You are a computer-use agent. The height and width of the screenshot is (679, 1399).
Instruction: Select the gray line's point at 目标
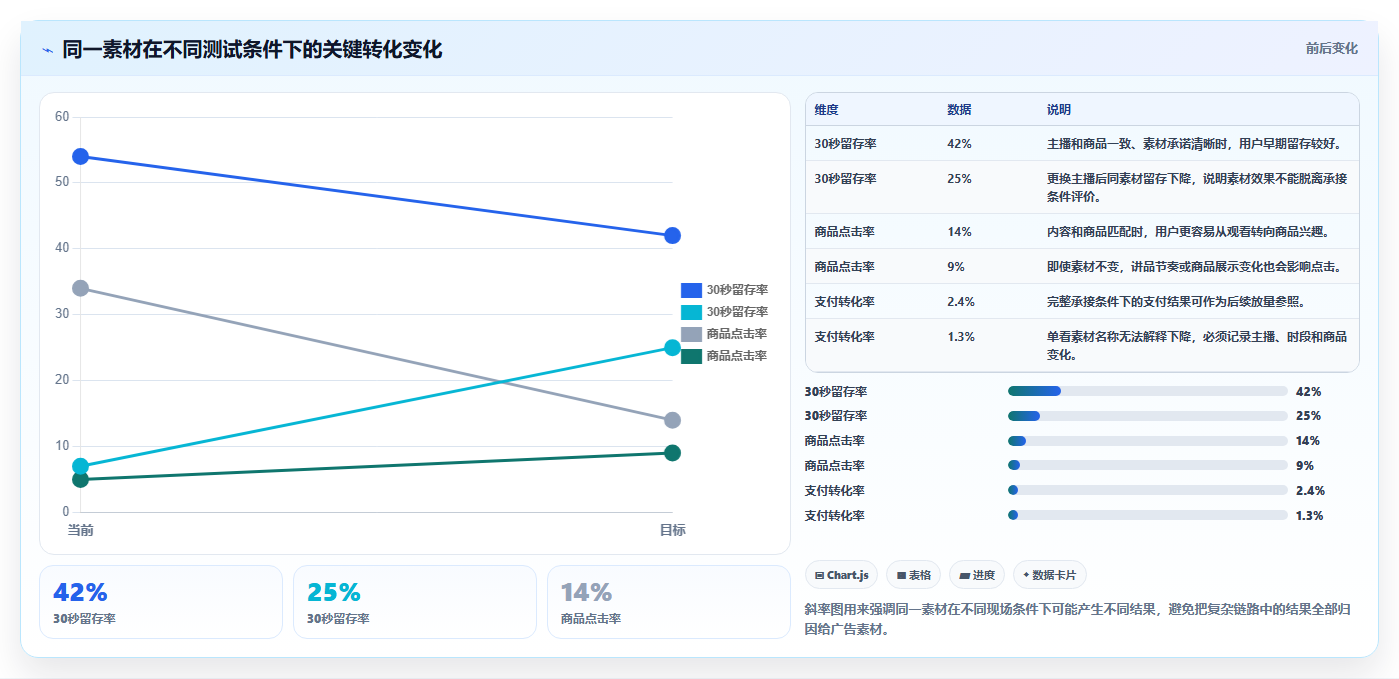[x=672, y=420]
